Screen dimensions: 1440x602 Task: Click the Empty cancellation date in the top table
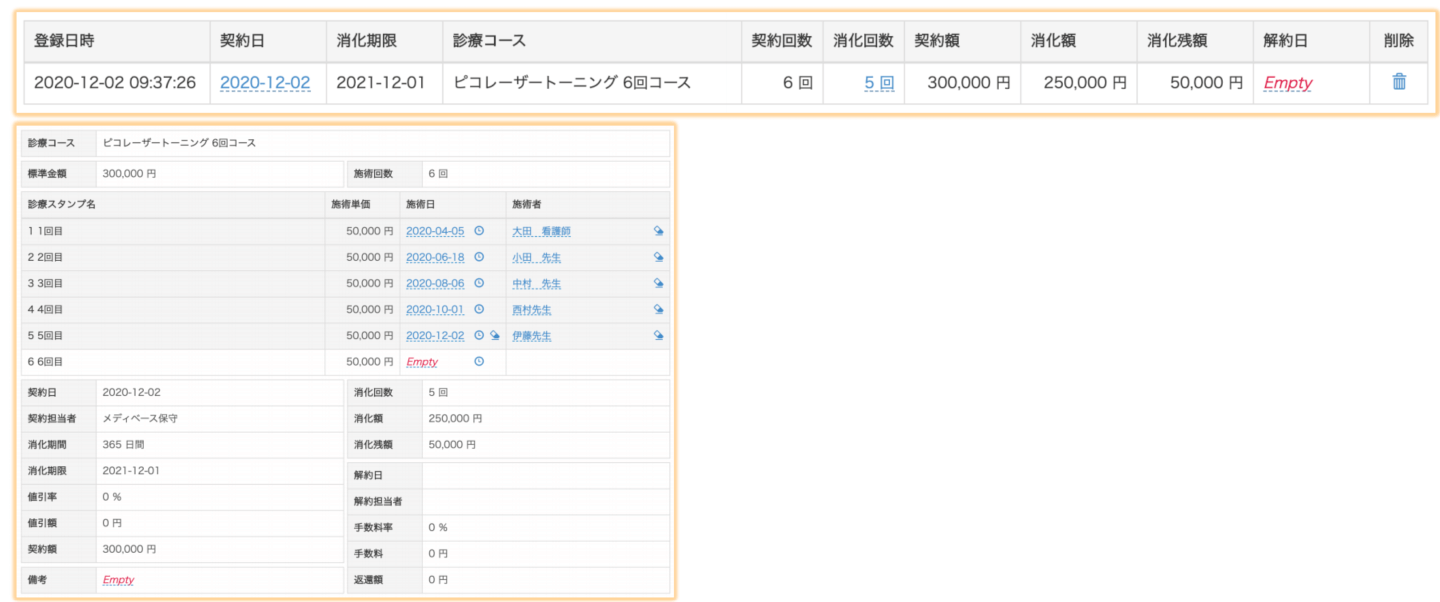click(1288, 83)
